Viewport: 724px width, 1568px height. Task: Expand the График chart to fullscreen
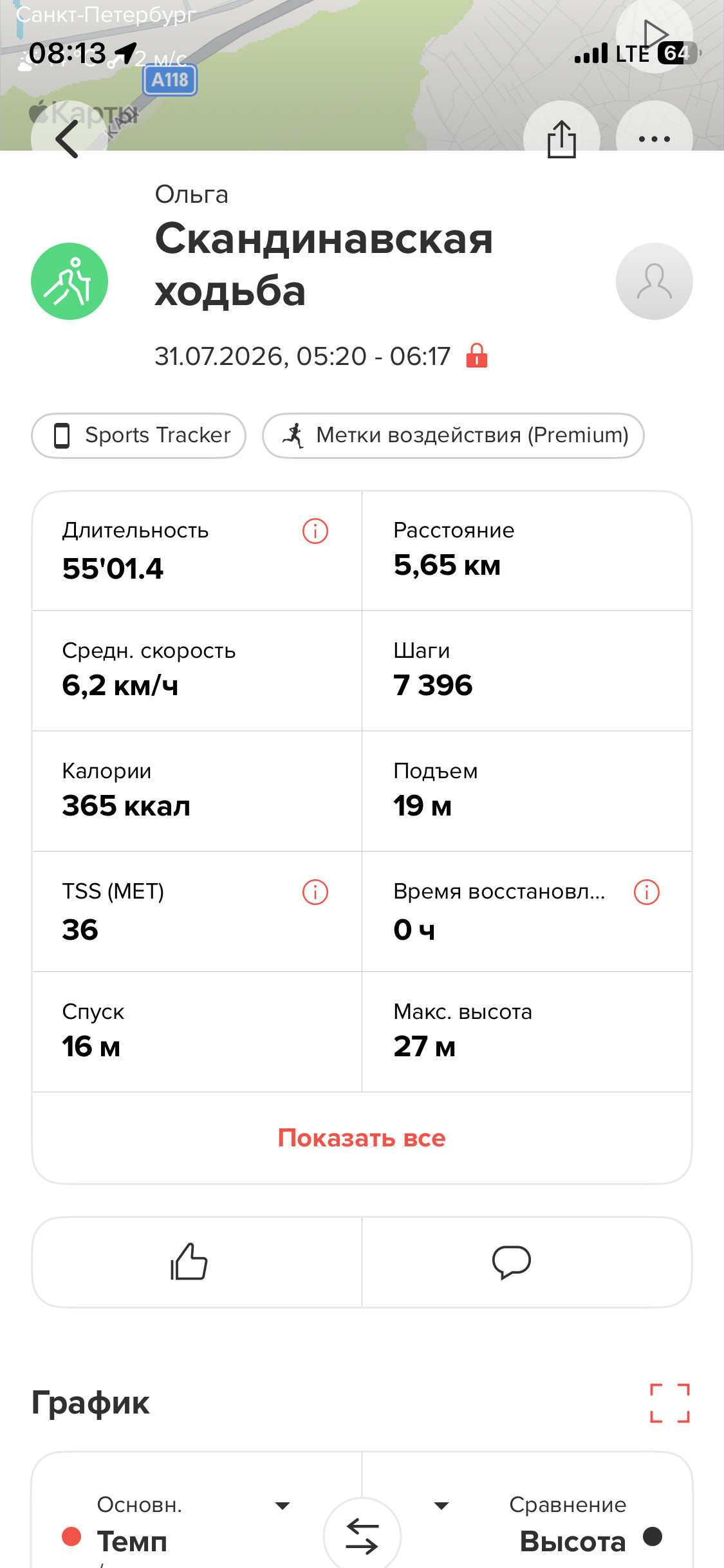point(670,1403)
